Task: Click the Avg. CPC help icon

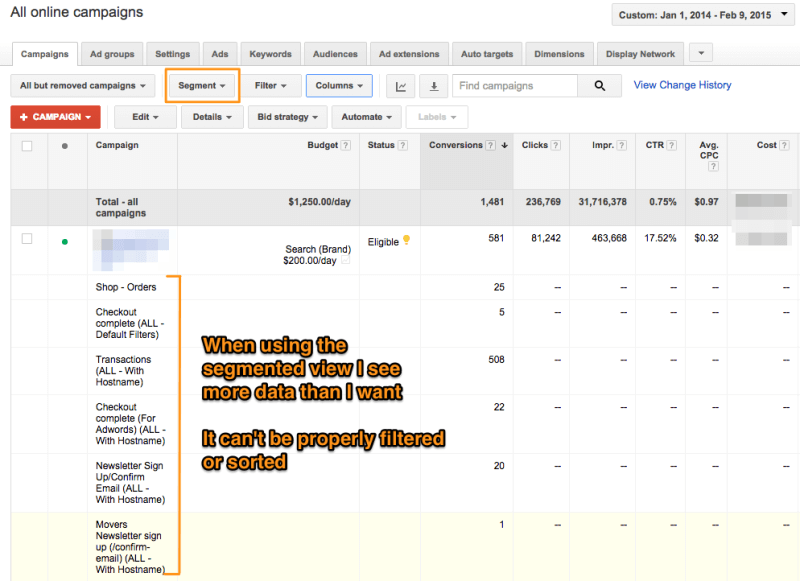Action: 713,166
